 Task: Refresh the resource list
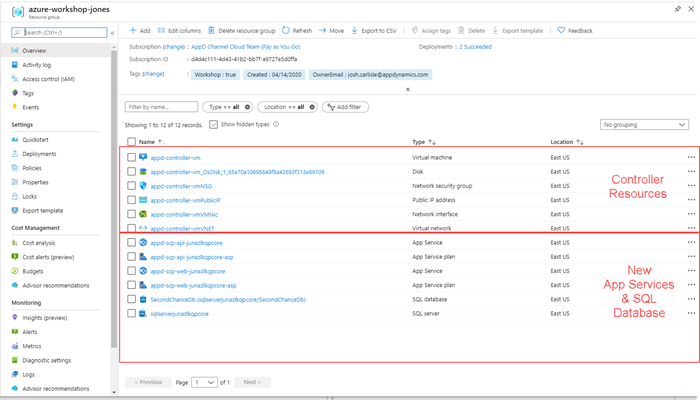point(297,30)
